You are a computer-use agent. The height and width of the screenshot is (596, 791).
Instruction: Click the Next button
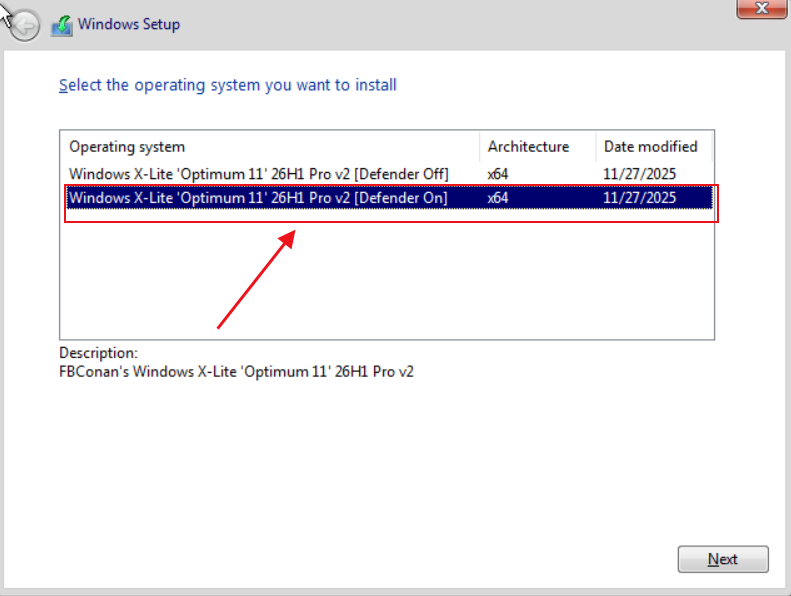click(x=723, y=559)
